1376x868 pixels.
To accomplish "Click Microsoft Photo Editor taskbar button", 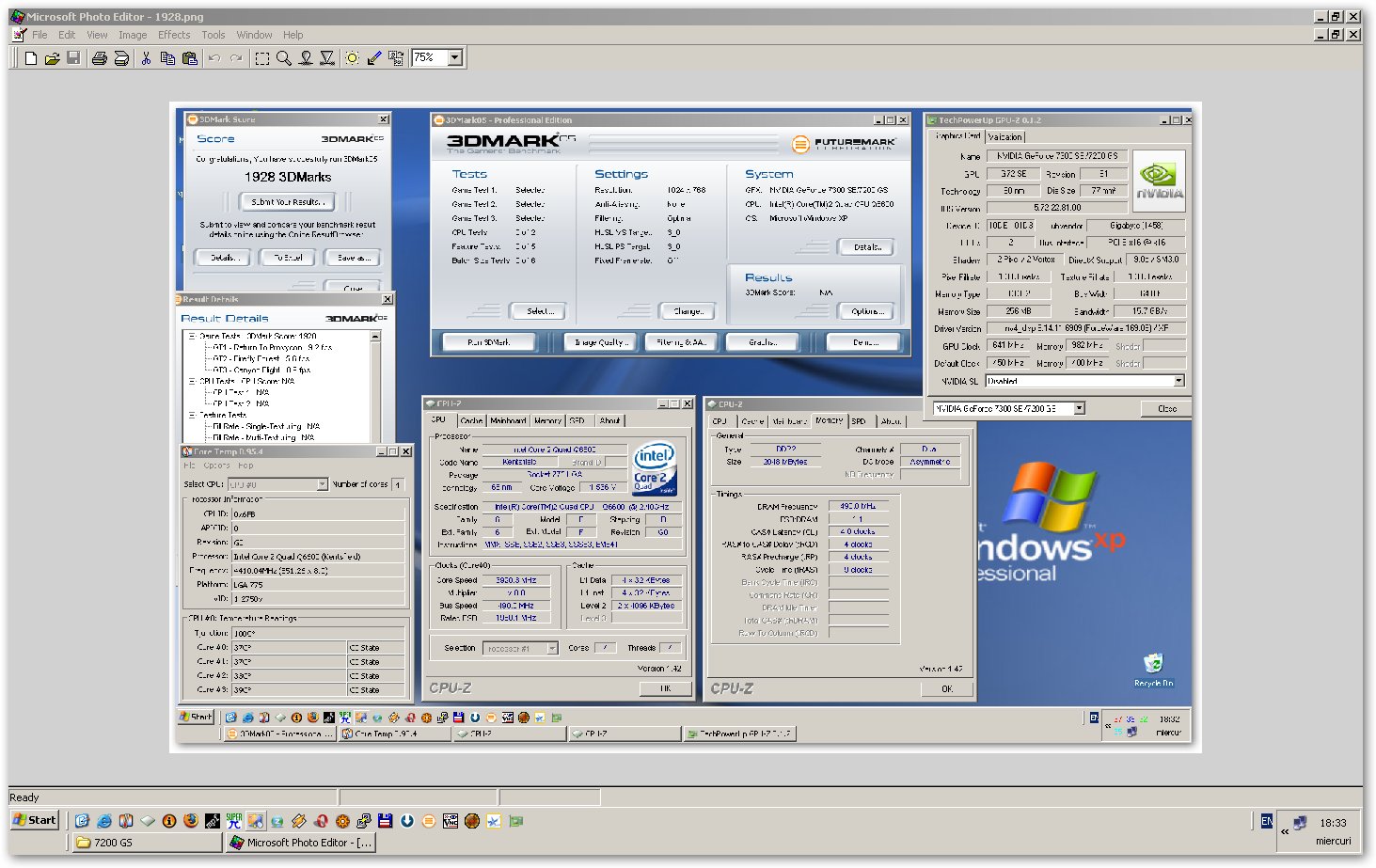I will tap(301, 843).
